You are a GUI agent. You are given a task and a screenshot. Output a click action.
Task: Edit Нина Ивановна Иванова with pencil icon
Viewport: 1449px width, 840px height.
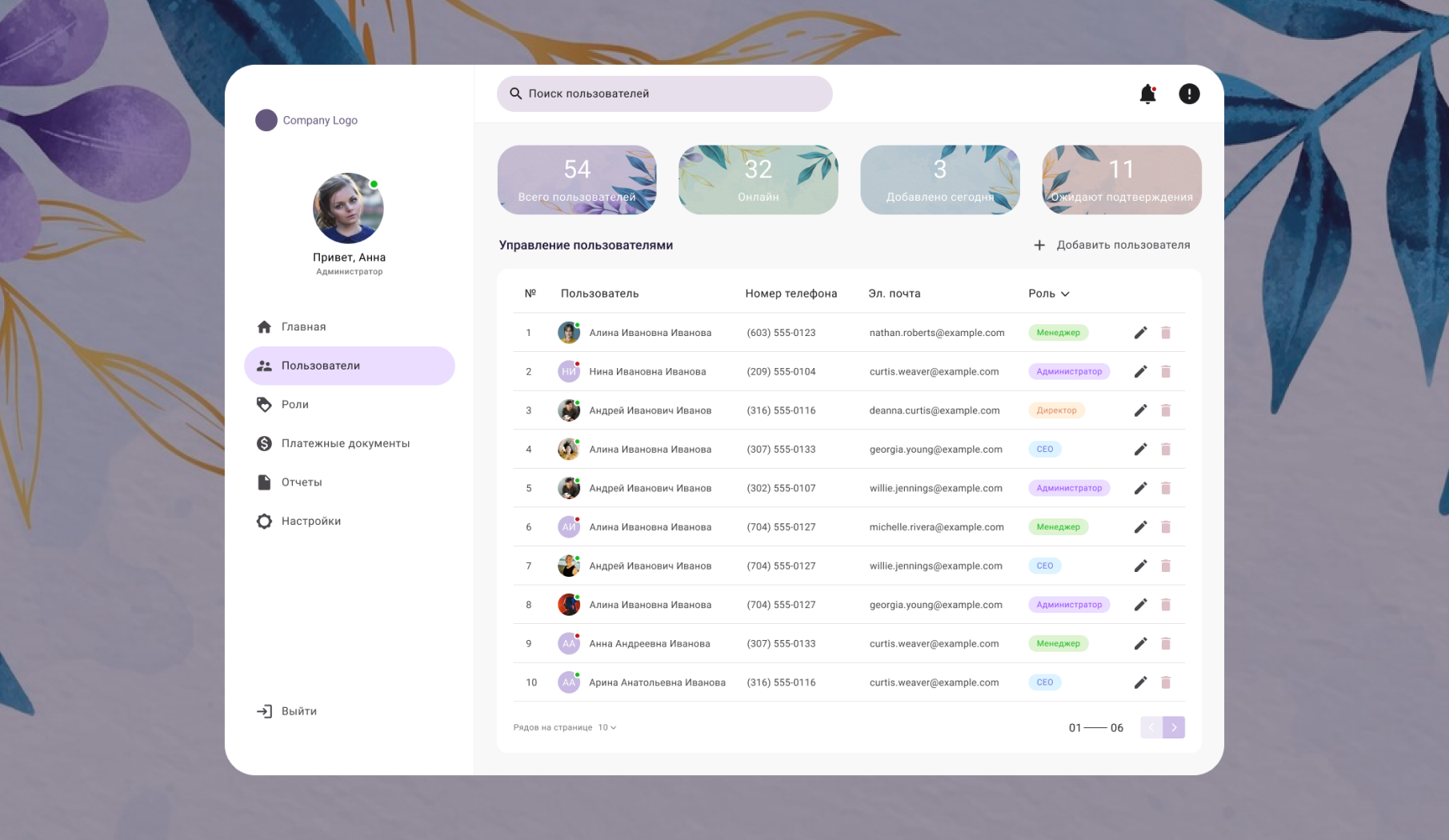1140,371
